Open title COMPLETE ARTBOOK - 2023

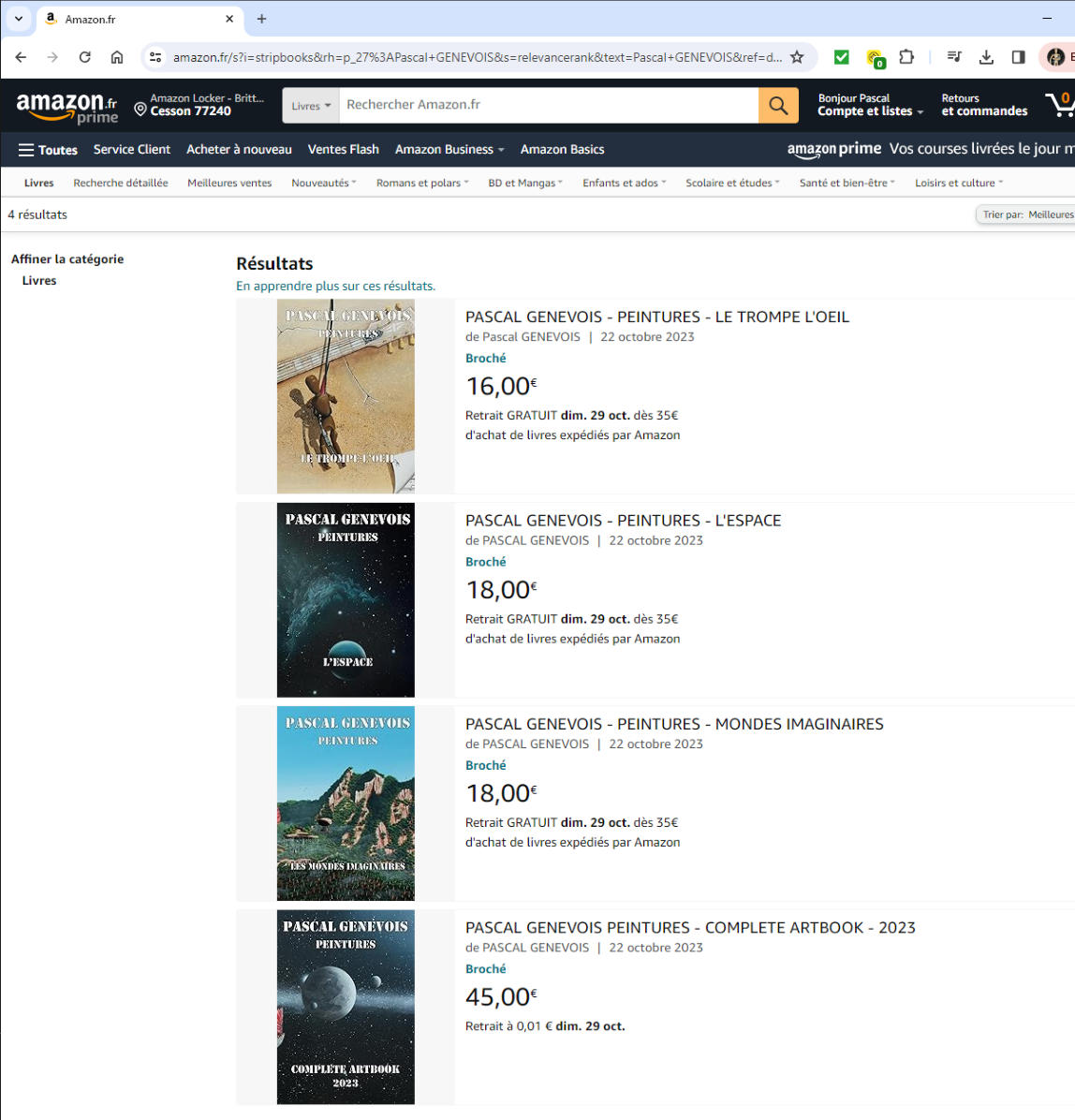(690, 927)
